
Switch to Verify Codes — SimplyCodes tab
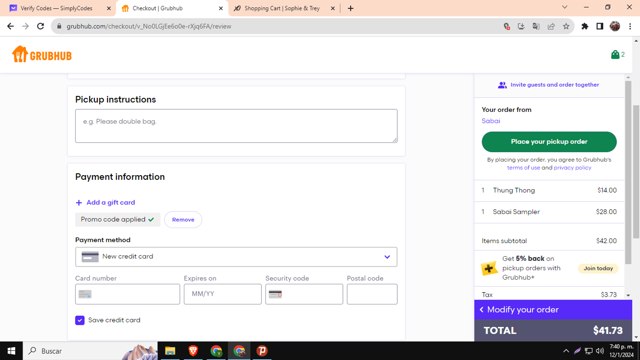pyautogui.click(x=56, y=8)
